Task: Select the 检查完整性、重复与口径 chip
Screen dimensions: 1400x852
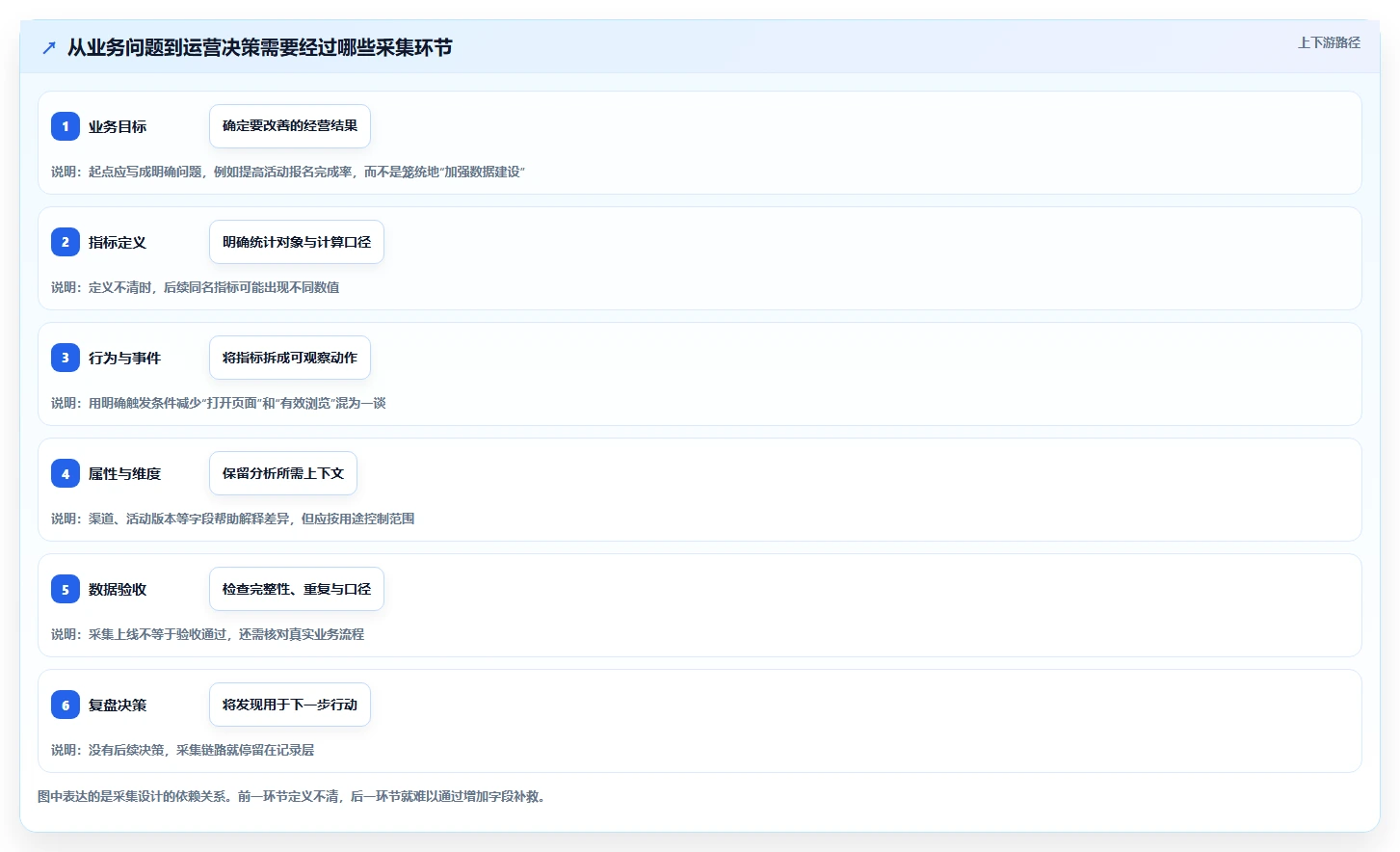Action: 297,589
